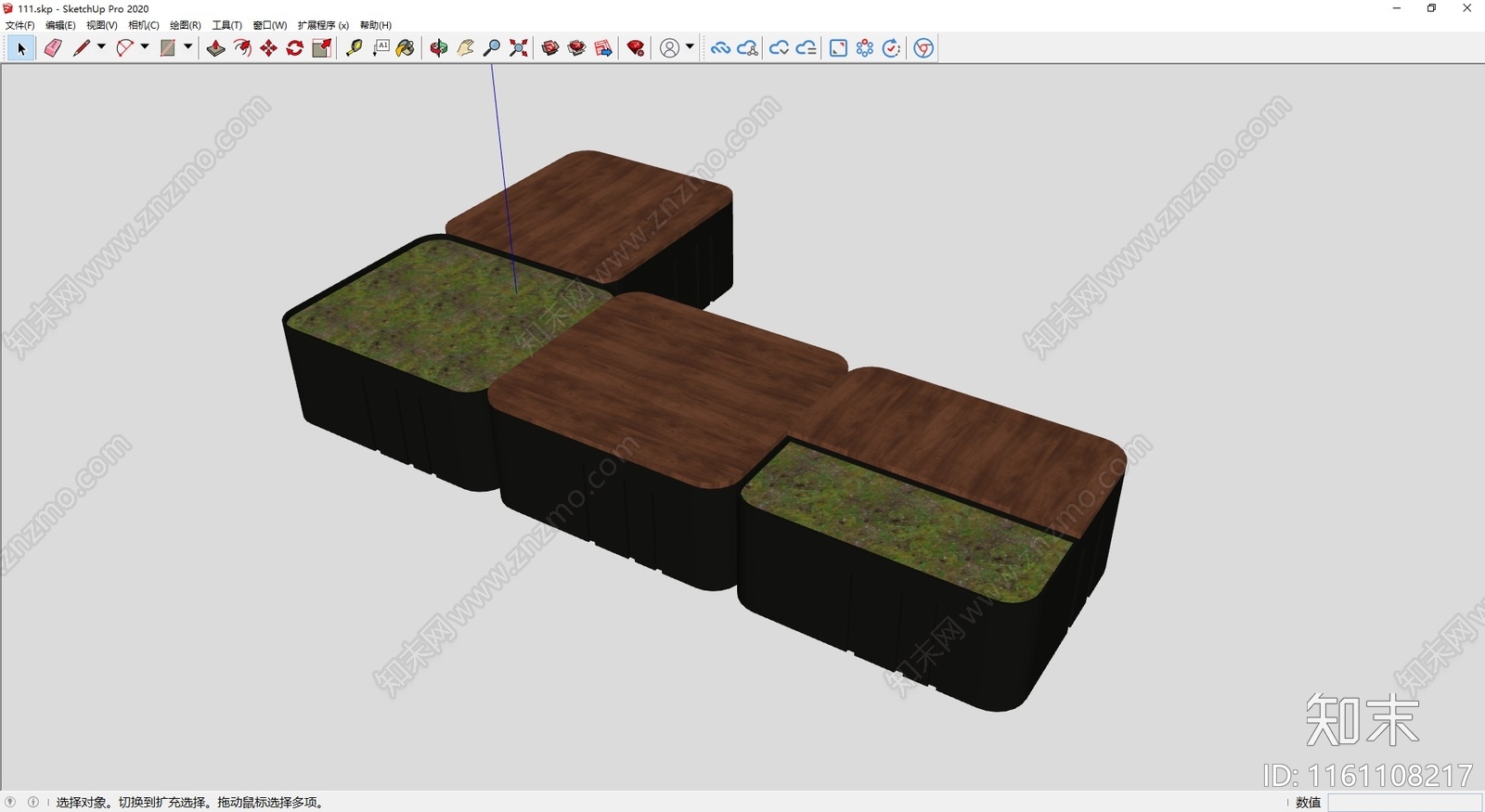Click the status bar question mark icon
The height and width of the screenshot is (812, 1485).
(10, 802)
